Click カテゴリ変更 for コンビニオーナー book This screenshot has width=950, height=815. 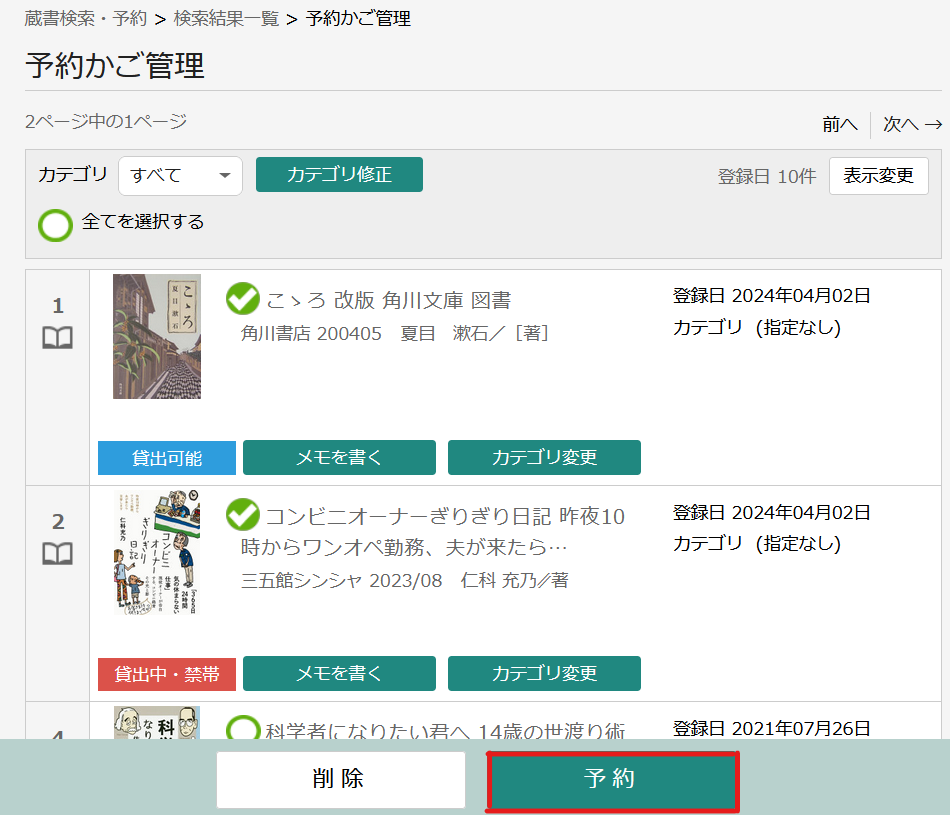544,673
